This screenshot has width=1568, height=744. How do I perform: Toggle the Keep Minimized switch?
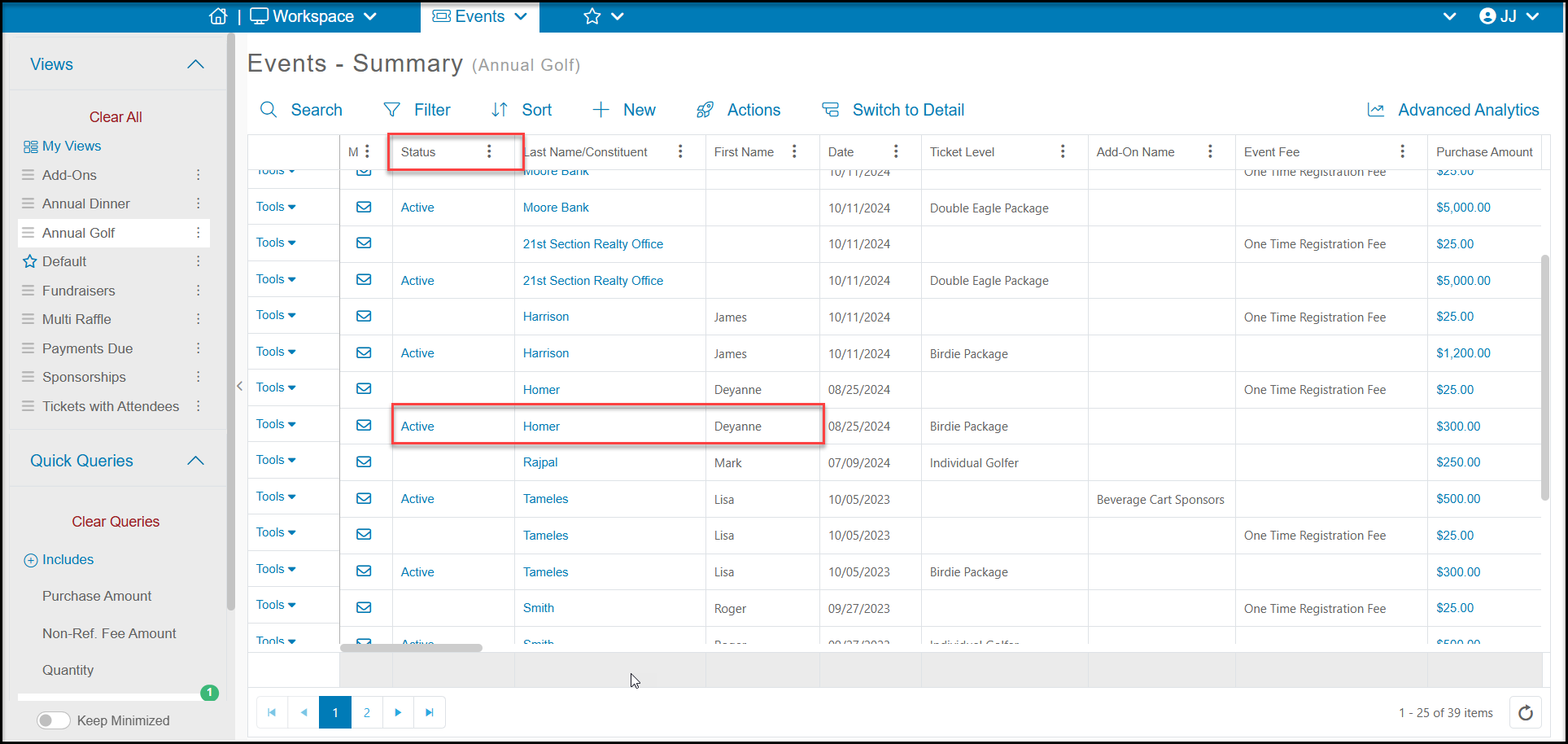[x=54, y=720]
